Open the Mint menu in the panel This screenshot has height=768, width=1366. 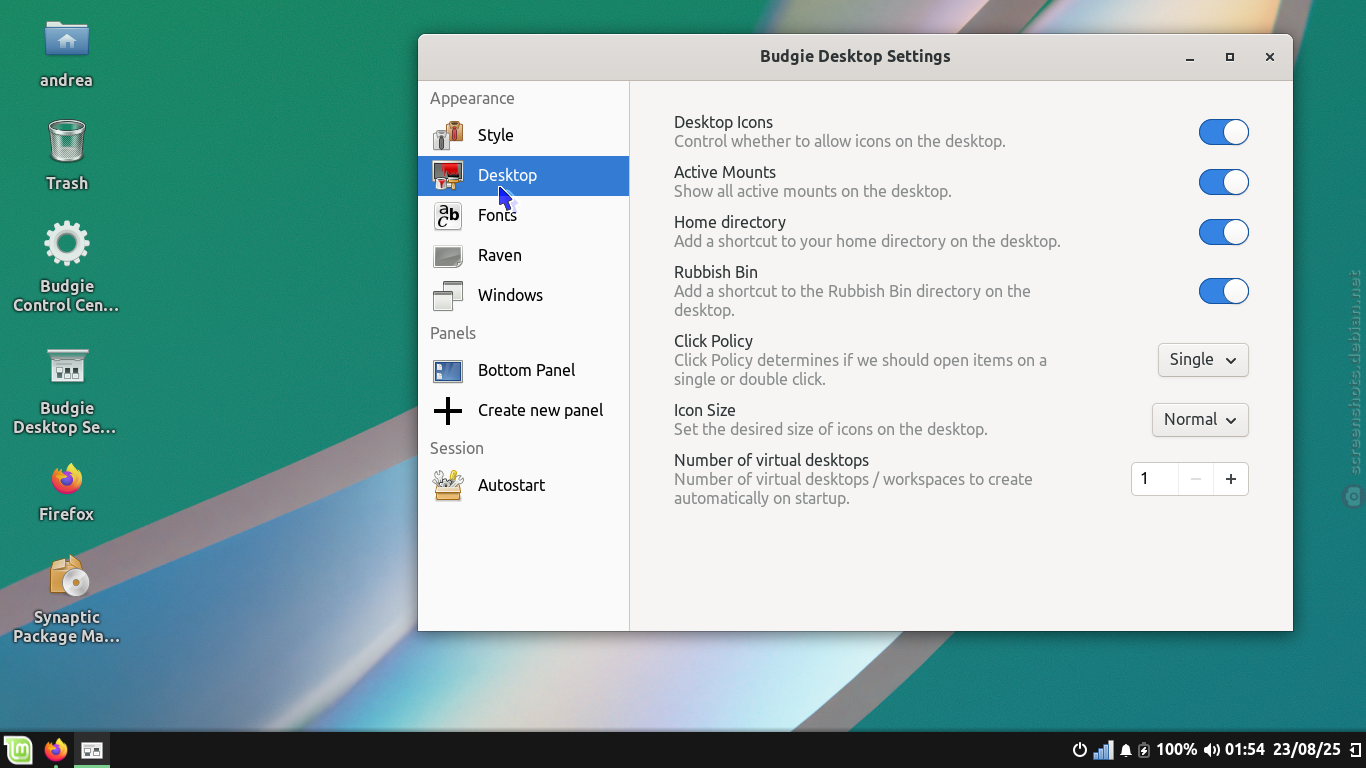[18, 750]
